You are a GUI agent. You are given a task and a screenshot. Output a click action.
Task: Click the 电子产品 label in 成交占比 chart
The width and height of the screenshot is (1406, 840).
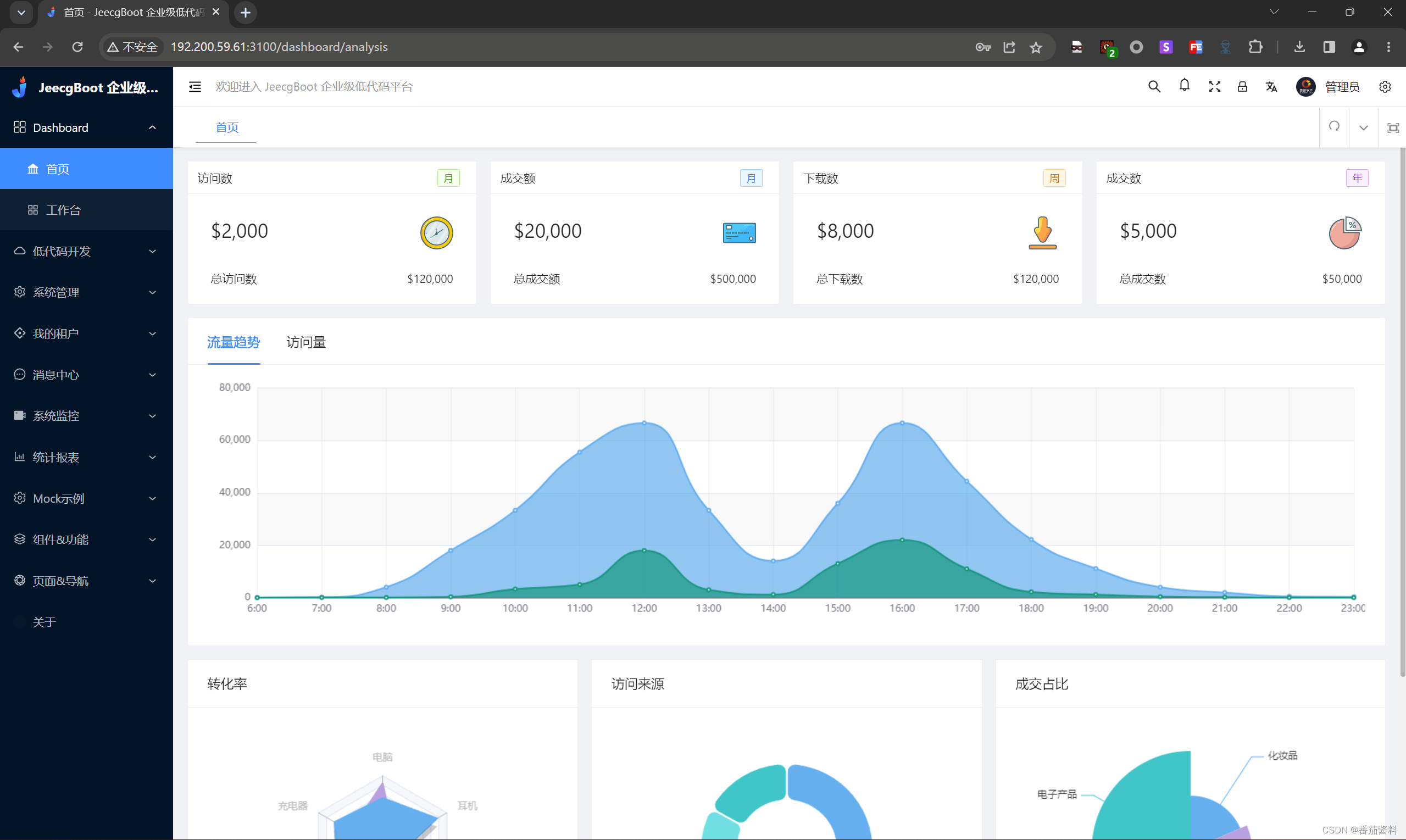pos(1057,794)
